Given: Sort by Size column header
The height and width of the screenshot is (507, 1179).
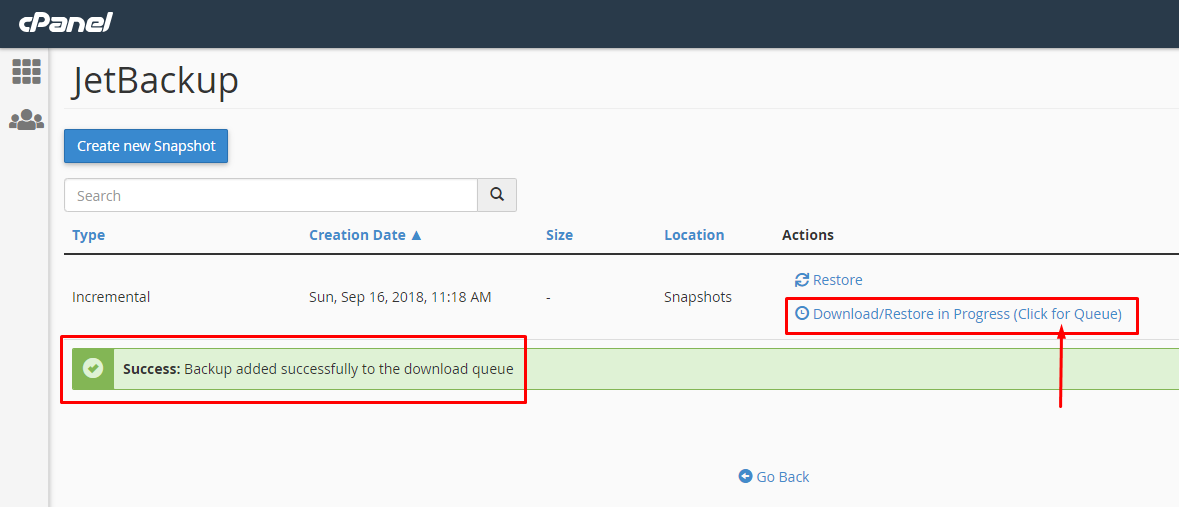Looking at the screenshot, I should click(x=559, y=235).
